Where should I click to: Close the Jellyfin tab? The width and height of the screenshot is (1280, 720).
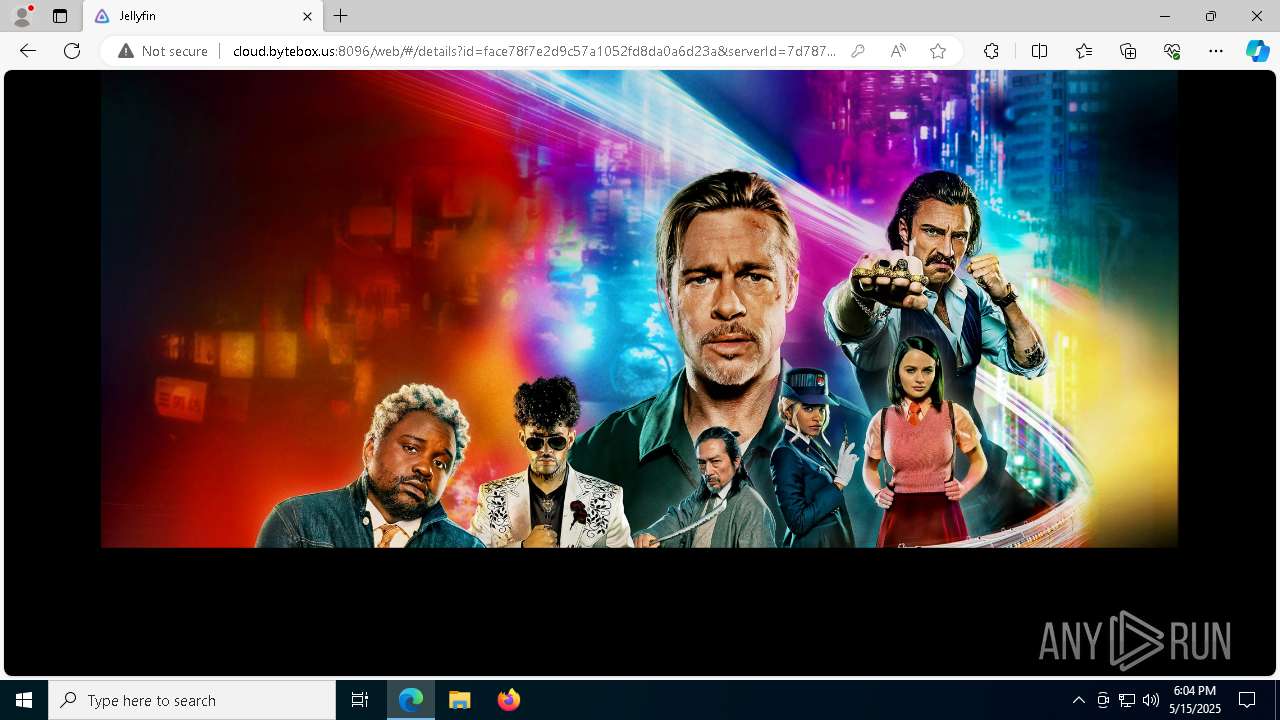point(307,16)
